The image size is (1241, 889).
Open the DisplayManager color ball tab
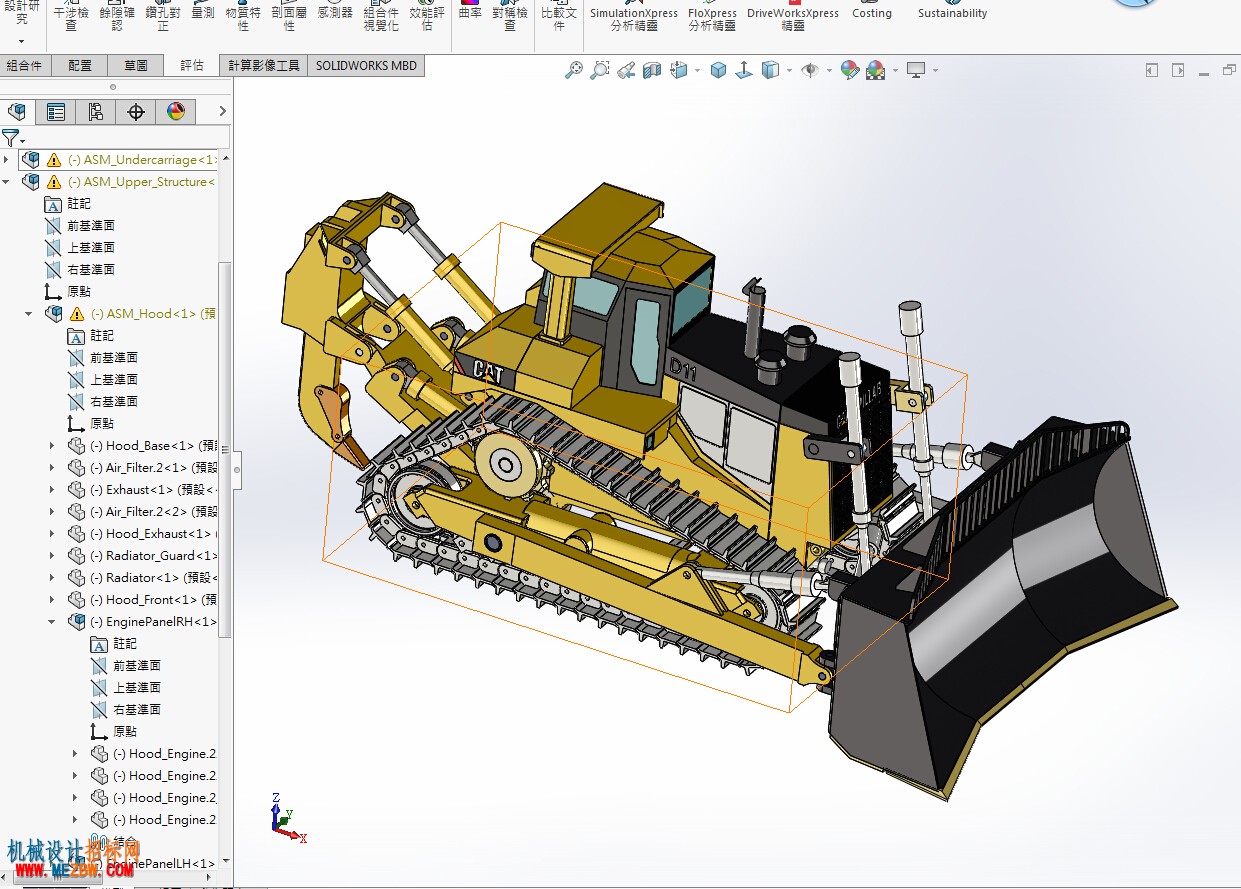coord(176,112)
